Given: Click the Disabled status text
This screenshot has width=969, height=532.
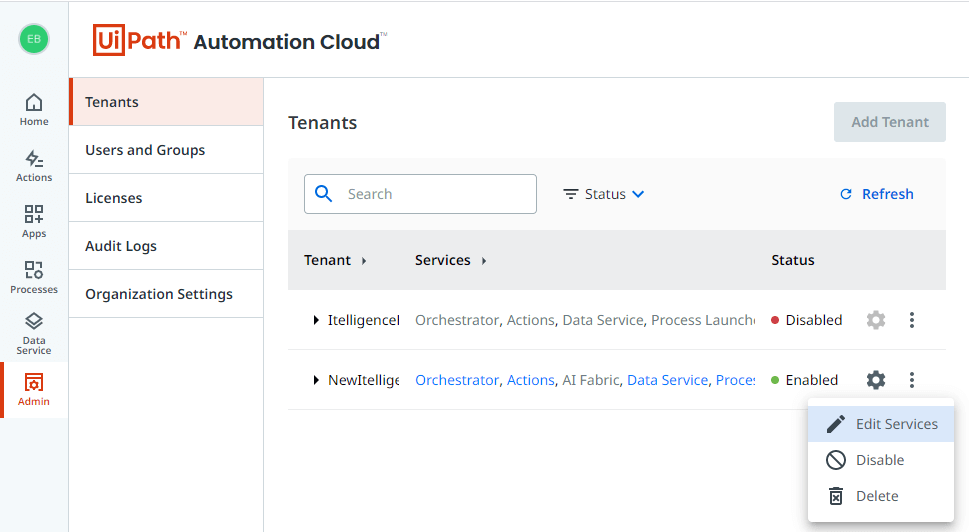Looking at the screenshot, I should click(x=814, y=320).
